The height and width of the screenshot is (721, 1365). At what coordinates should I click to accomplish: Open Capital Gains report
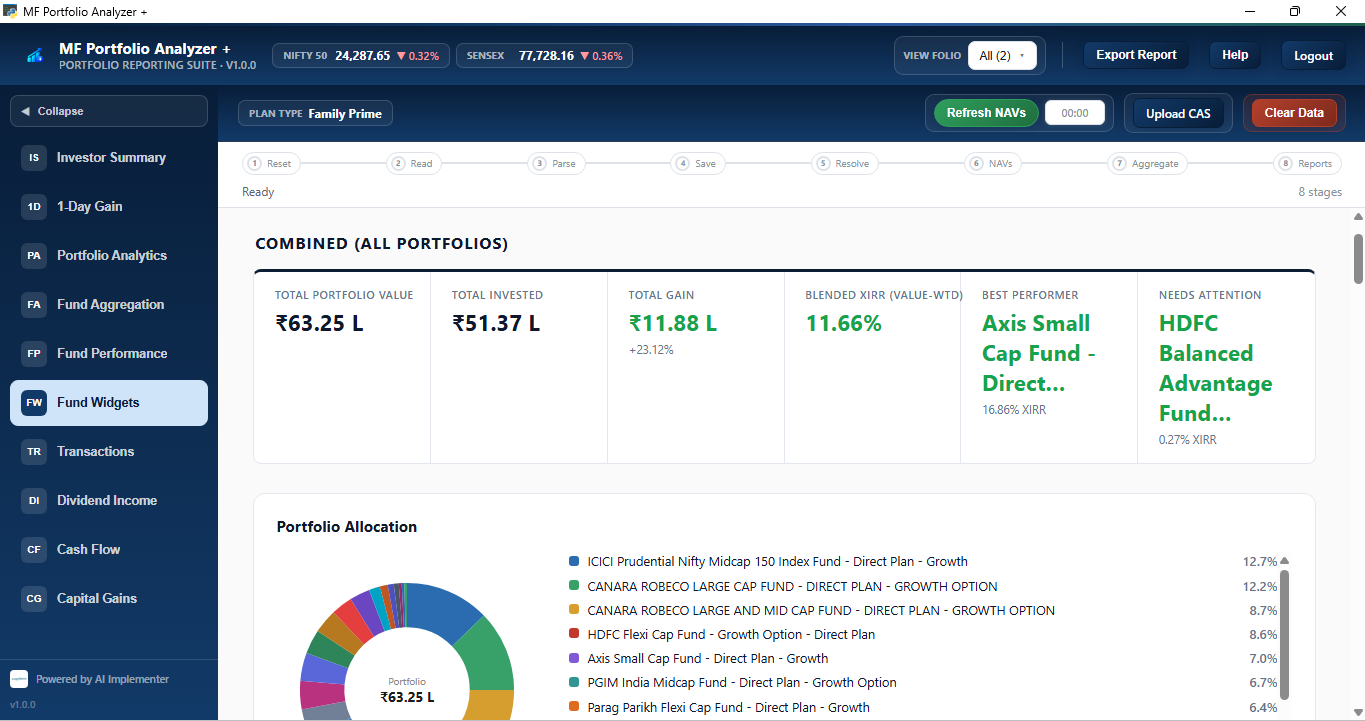pos(109,599)
